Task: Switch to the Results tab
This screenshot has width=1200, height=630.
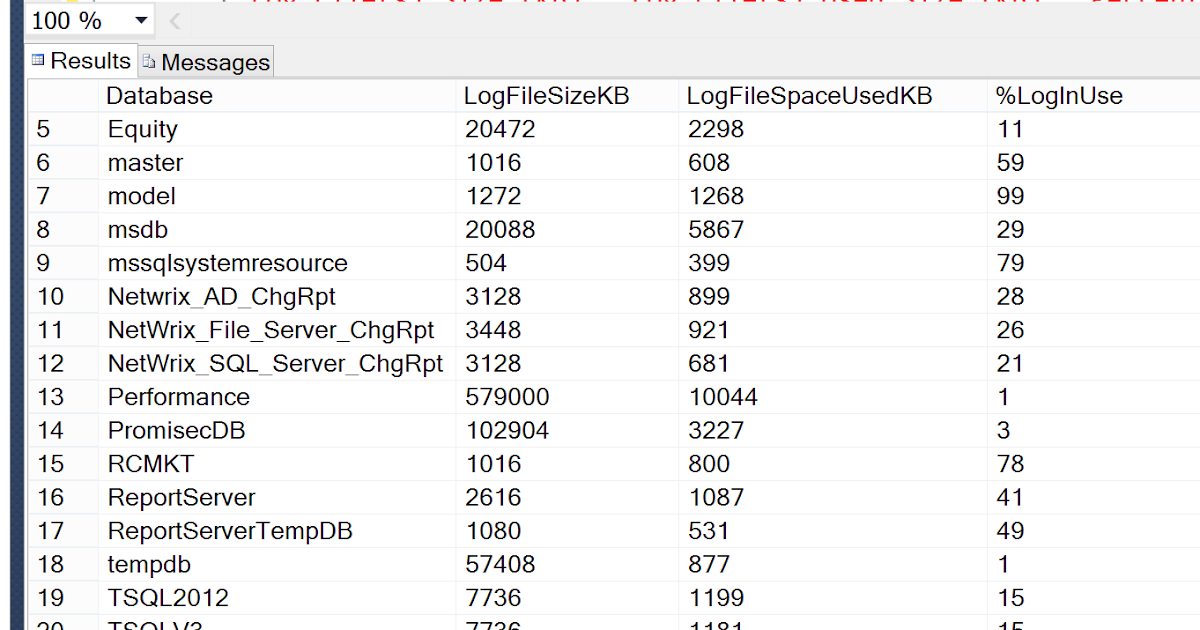Action: point(88,60)
